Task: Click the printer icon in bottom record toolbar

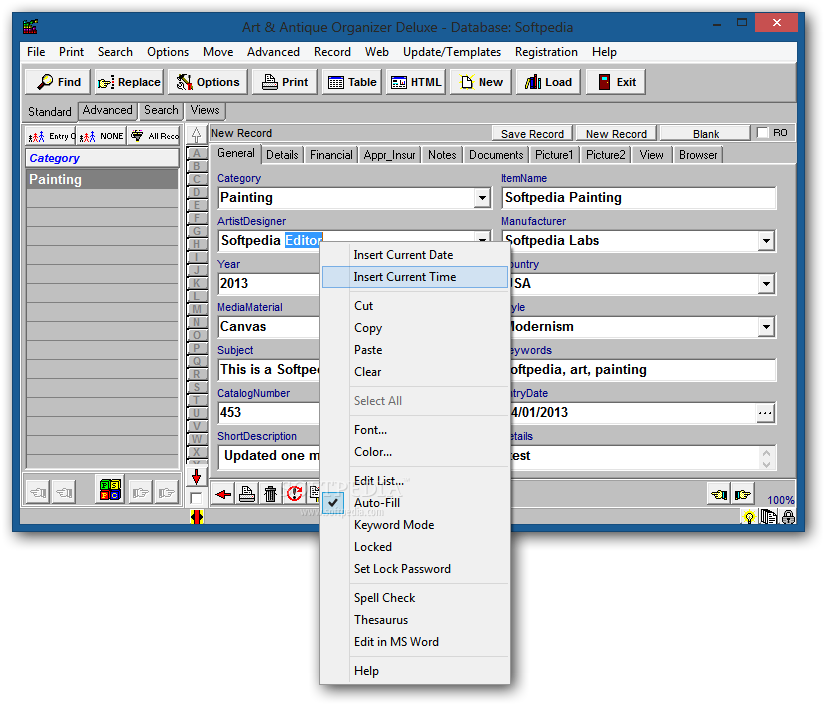Action: [x=247, y=494]
